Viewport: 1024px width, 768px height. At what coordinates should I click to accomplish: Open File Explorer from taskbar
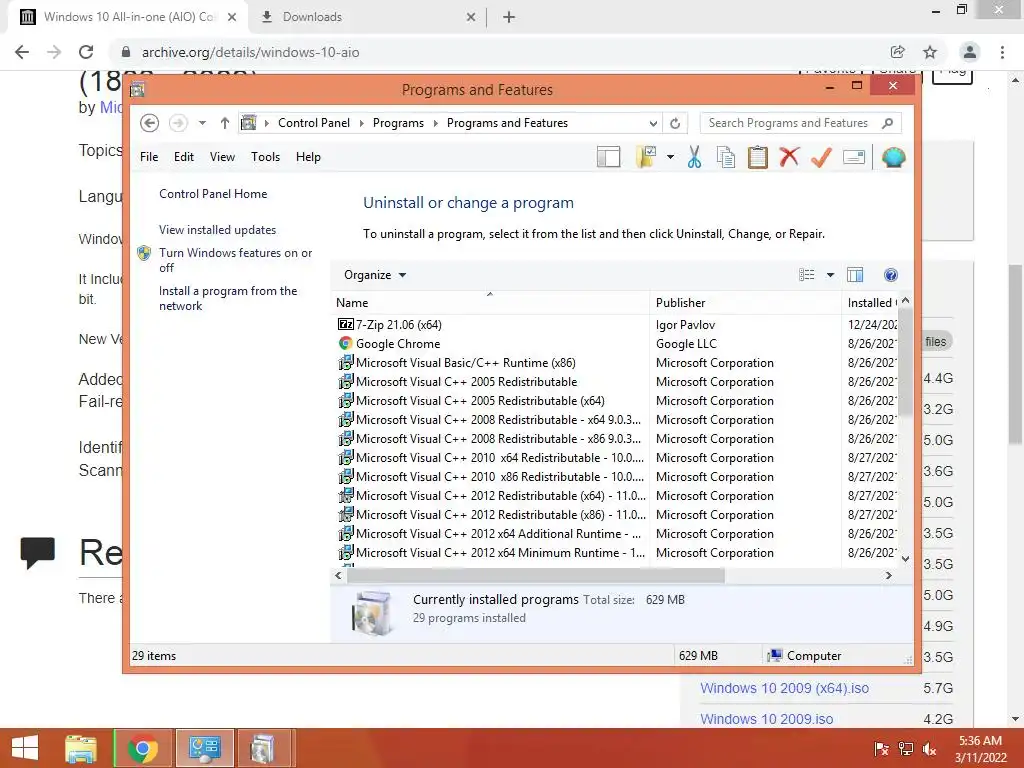coord(81,748)
